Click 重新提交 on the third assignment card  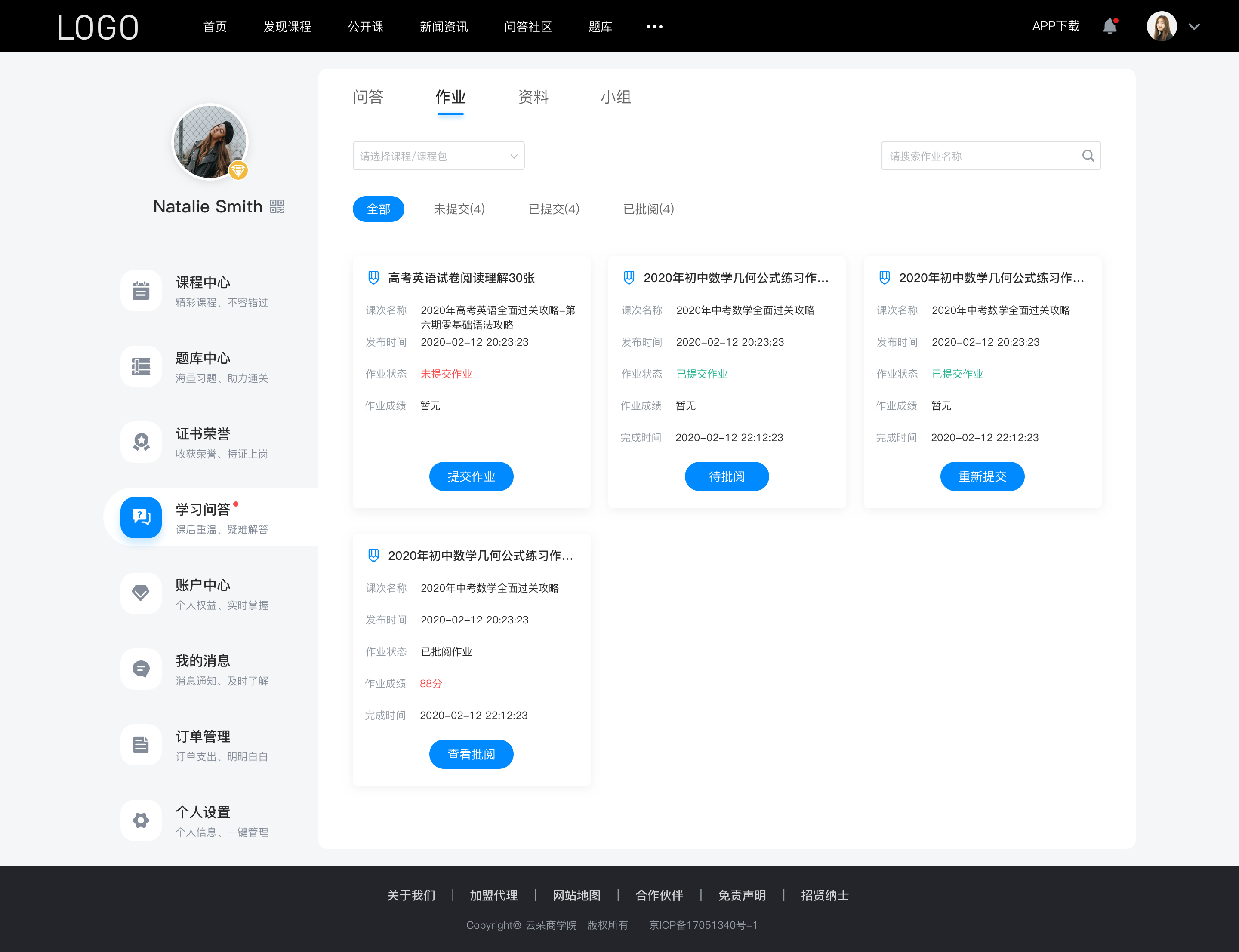tap(983, 477)
